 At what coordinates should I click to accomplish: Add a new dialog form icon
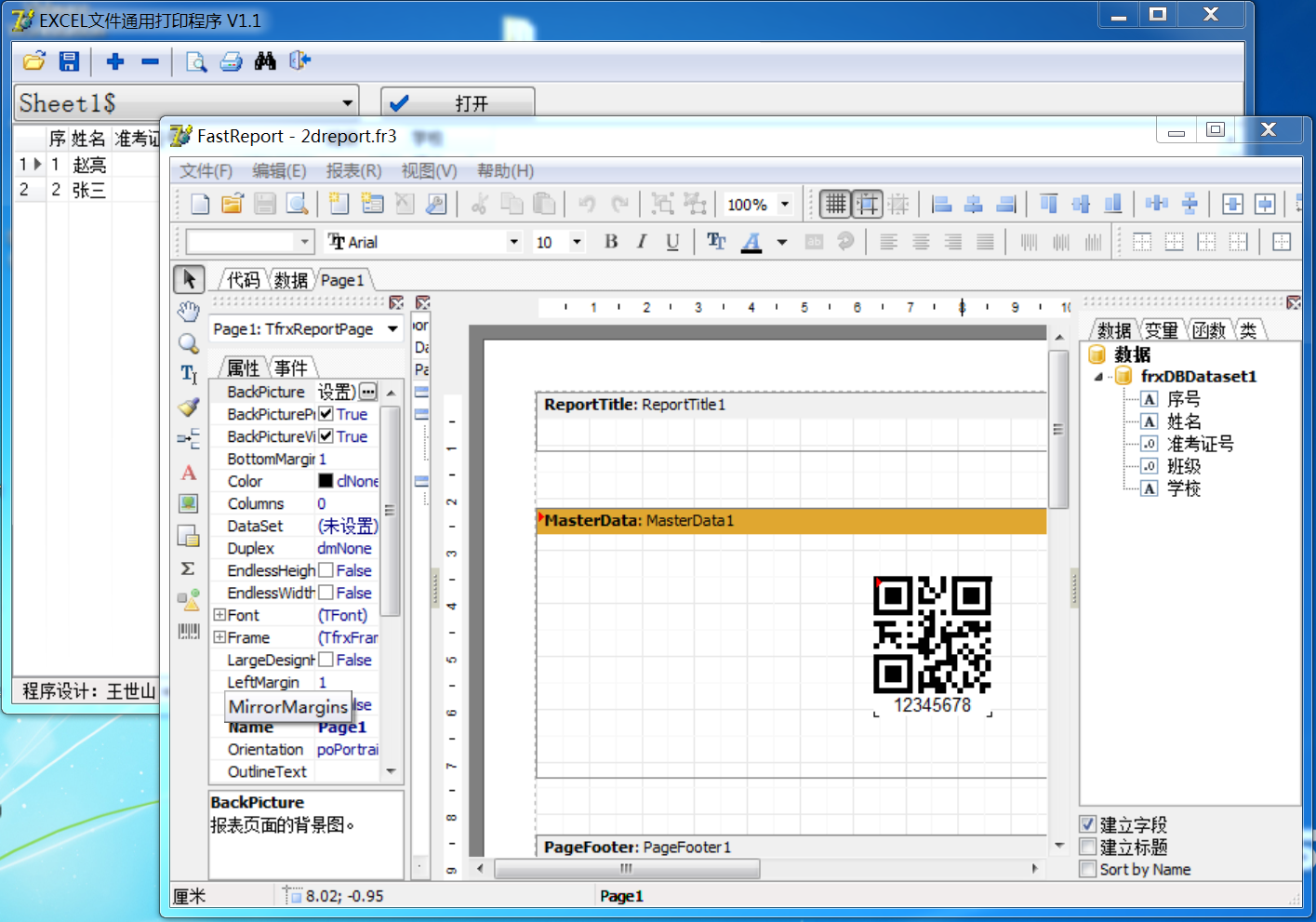click(x=372, y=204)
